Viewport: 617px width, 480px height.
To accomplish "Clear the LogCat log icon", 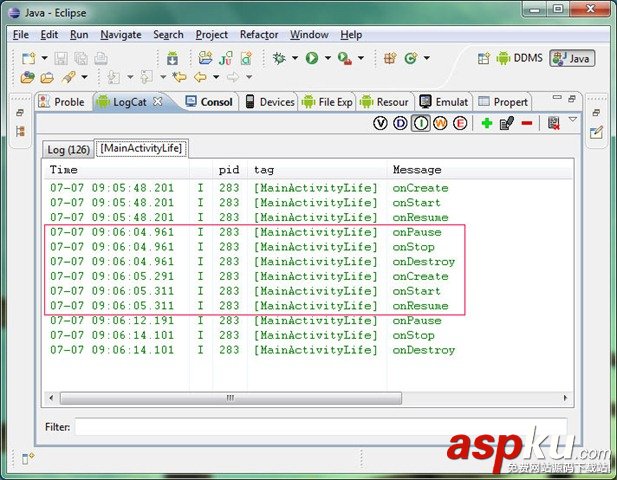I will click(x=554, y=124).
